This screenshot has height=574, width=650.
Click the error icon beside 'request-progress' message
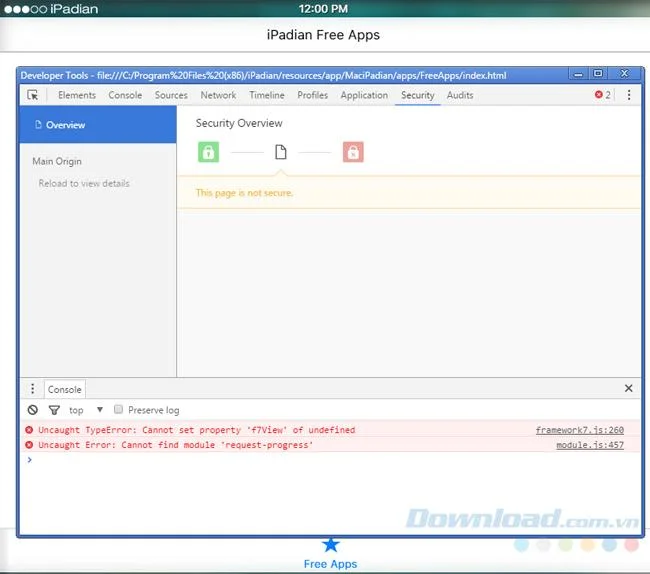[x=29, y=445]
